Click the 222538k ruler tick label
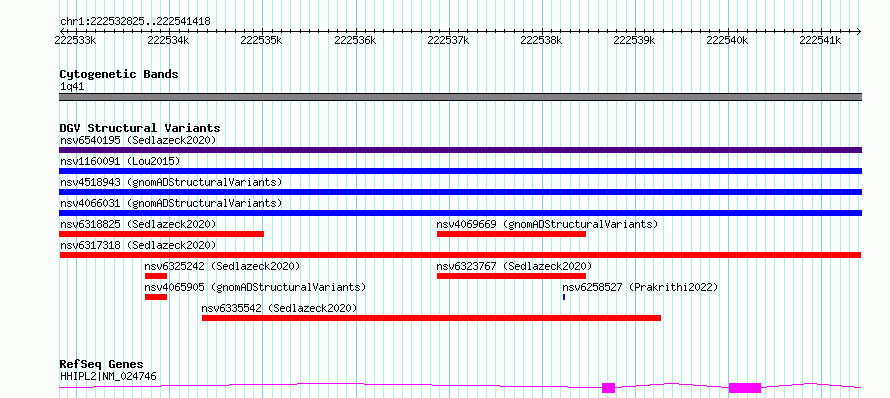890x398 pixels. pos(542,41)
